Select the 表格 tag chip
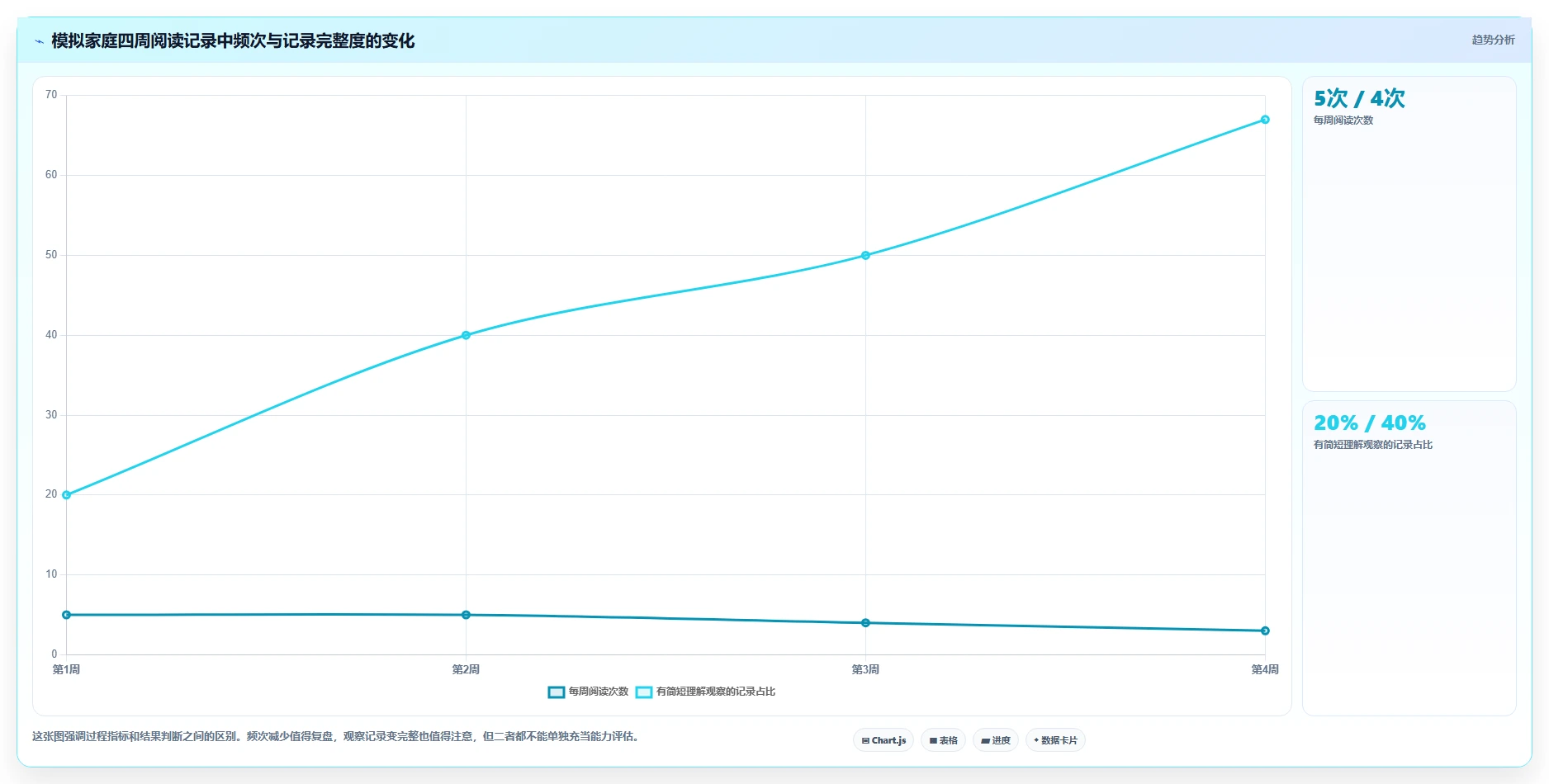1549x784 pixels. [x=943, y=740]
